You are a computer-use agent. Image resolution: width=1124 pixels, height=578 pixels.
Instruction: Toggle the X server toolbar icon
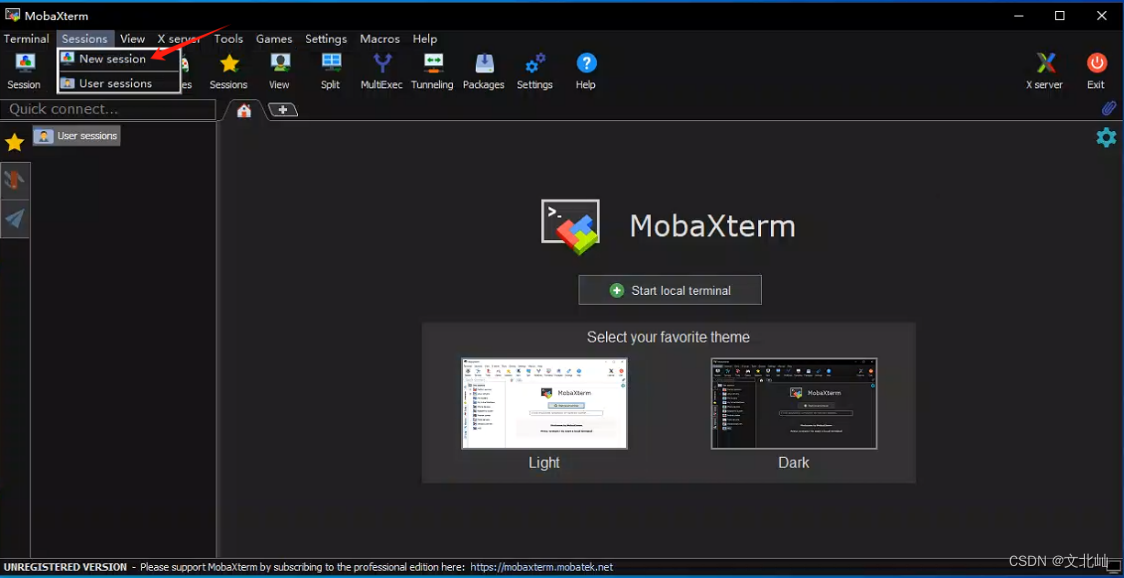1044,72
